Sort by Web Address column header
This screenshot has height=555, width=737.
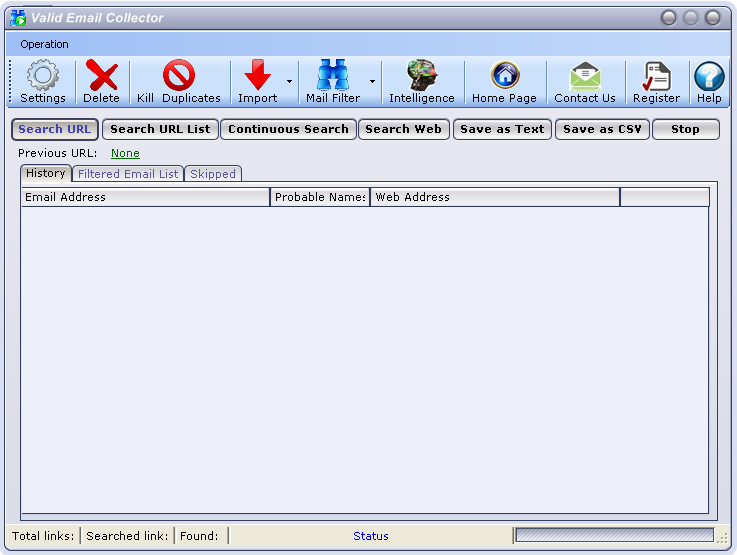pyautogui.click(x=495, y=197)
